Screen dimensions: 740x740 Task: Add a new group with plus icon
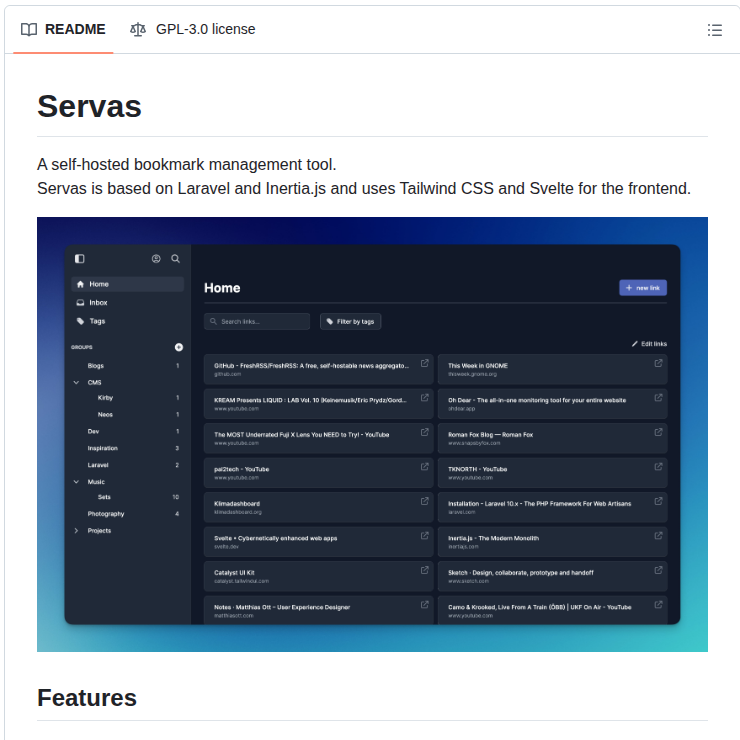[x=179, y=347]
